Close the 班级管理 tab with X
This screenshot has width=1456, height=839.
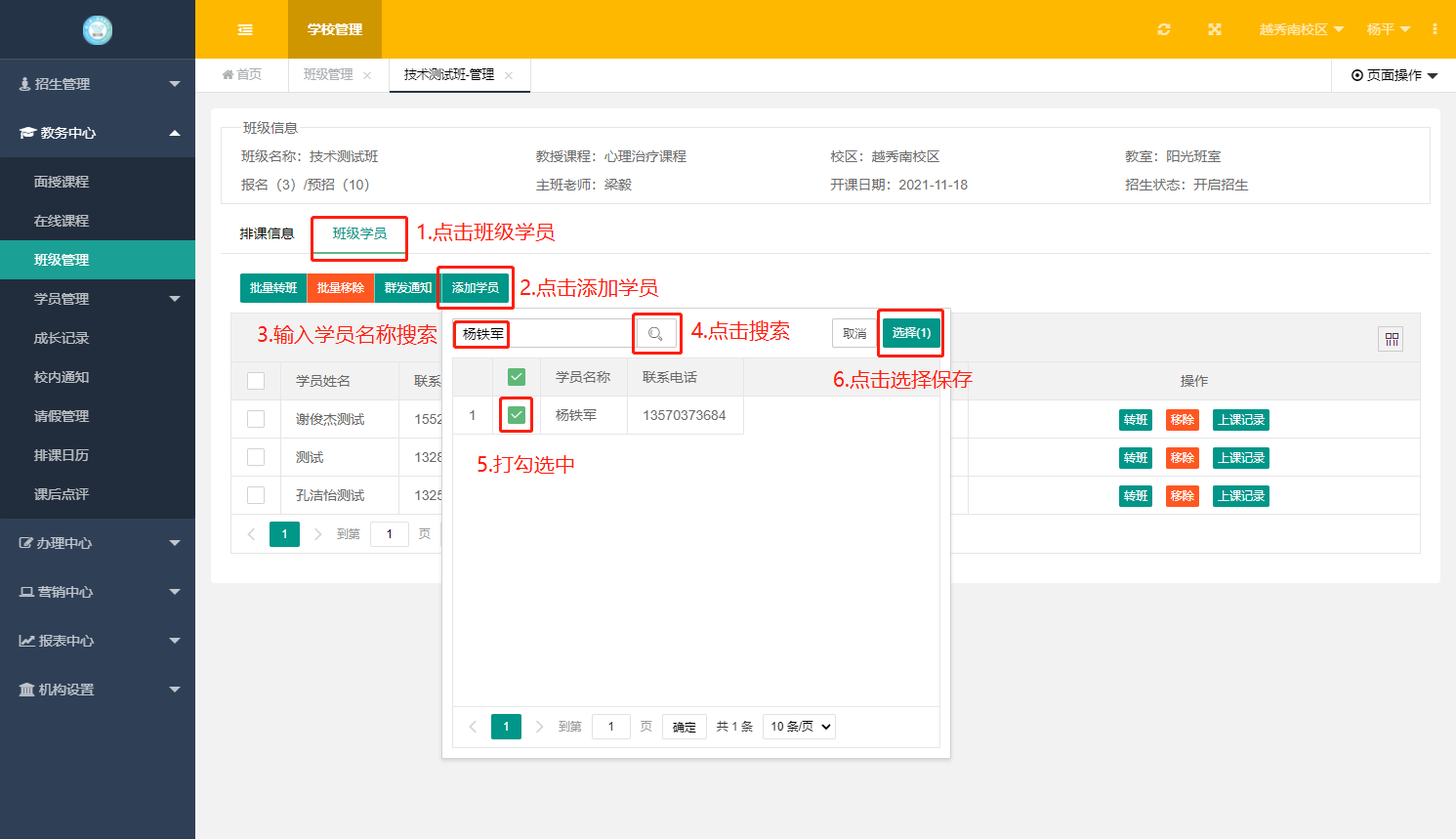tap(367, 75)
